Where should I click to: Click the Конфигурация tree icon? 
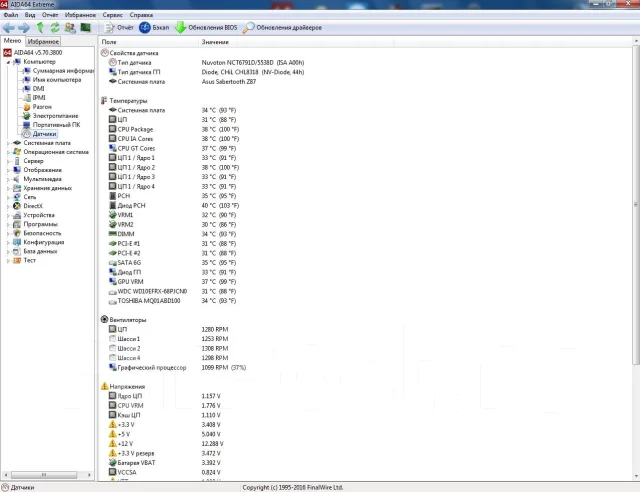coord(17,242)
